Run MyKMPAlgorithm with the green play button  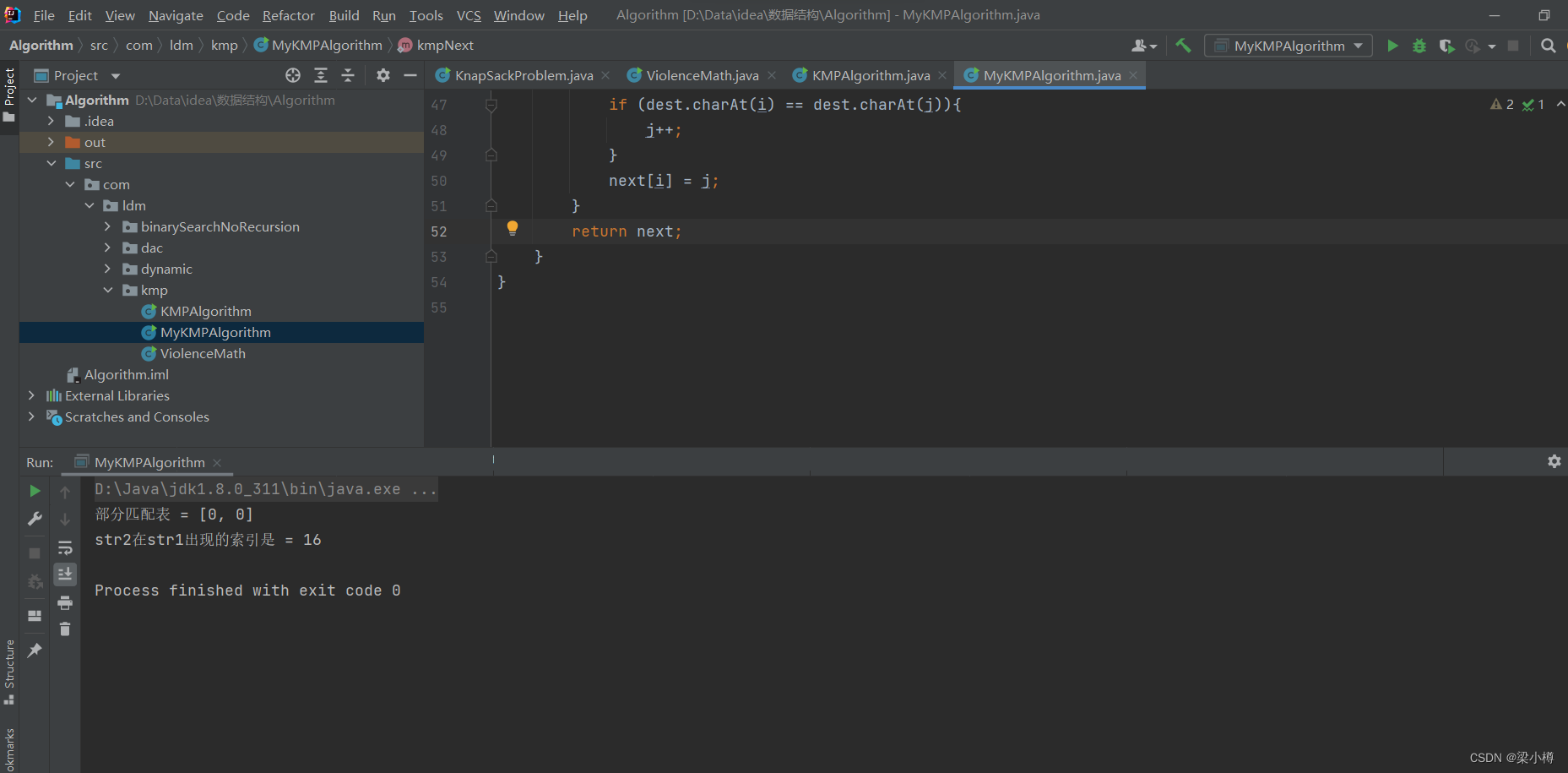click(x=1392, y=46)
